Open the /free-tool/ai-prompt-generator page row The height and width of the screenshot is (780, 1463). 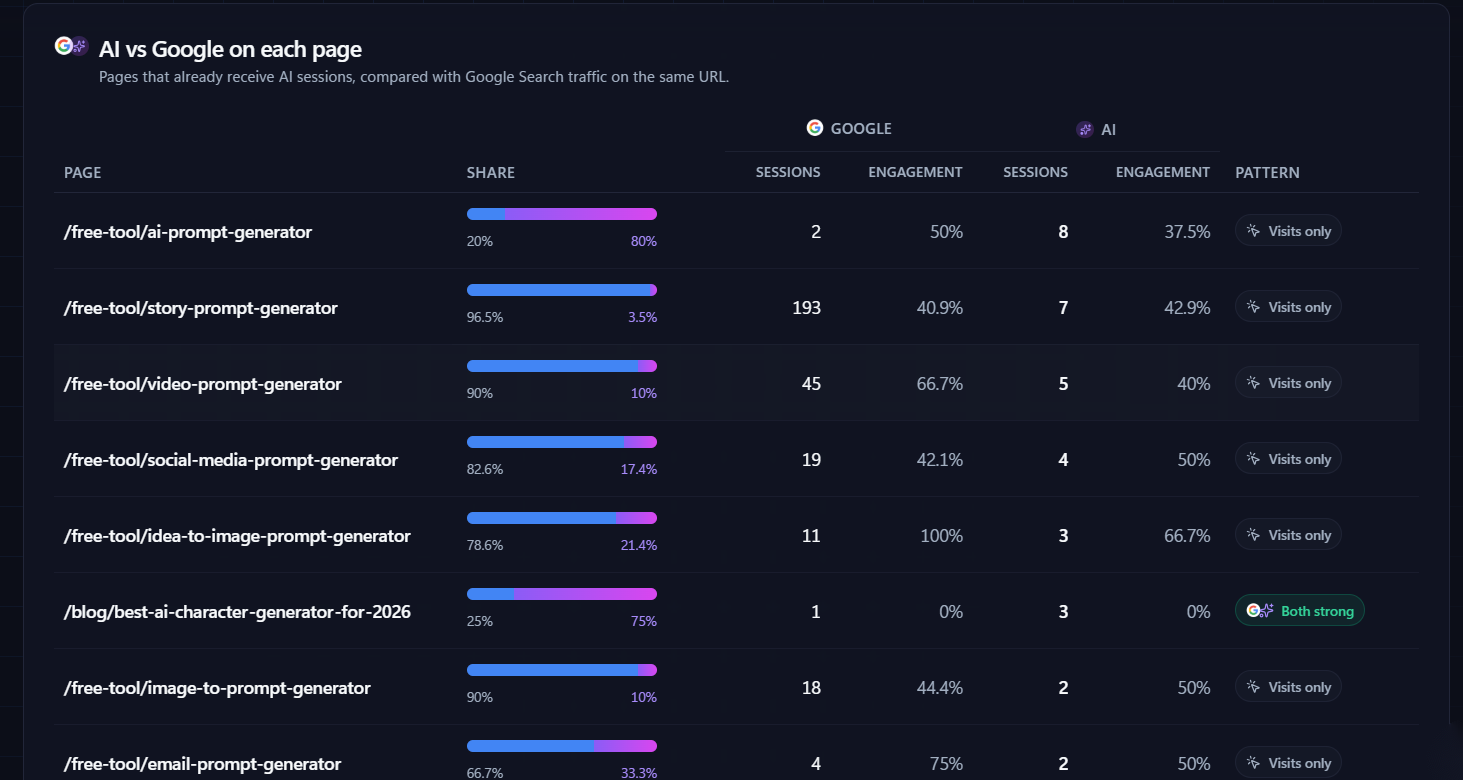[736, 231]
